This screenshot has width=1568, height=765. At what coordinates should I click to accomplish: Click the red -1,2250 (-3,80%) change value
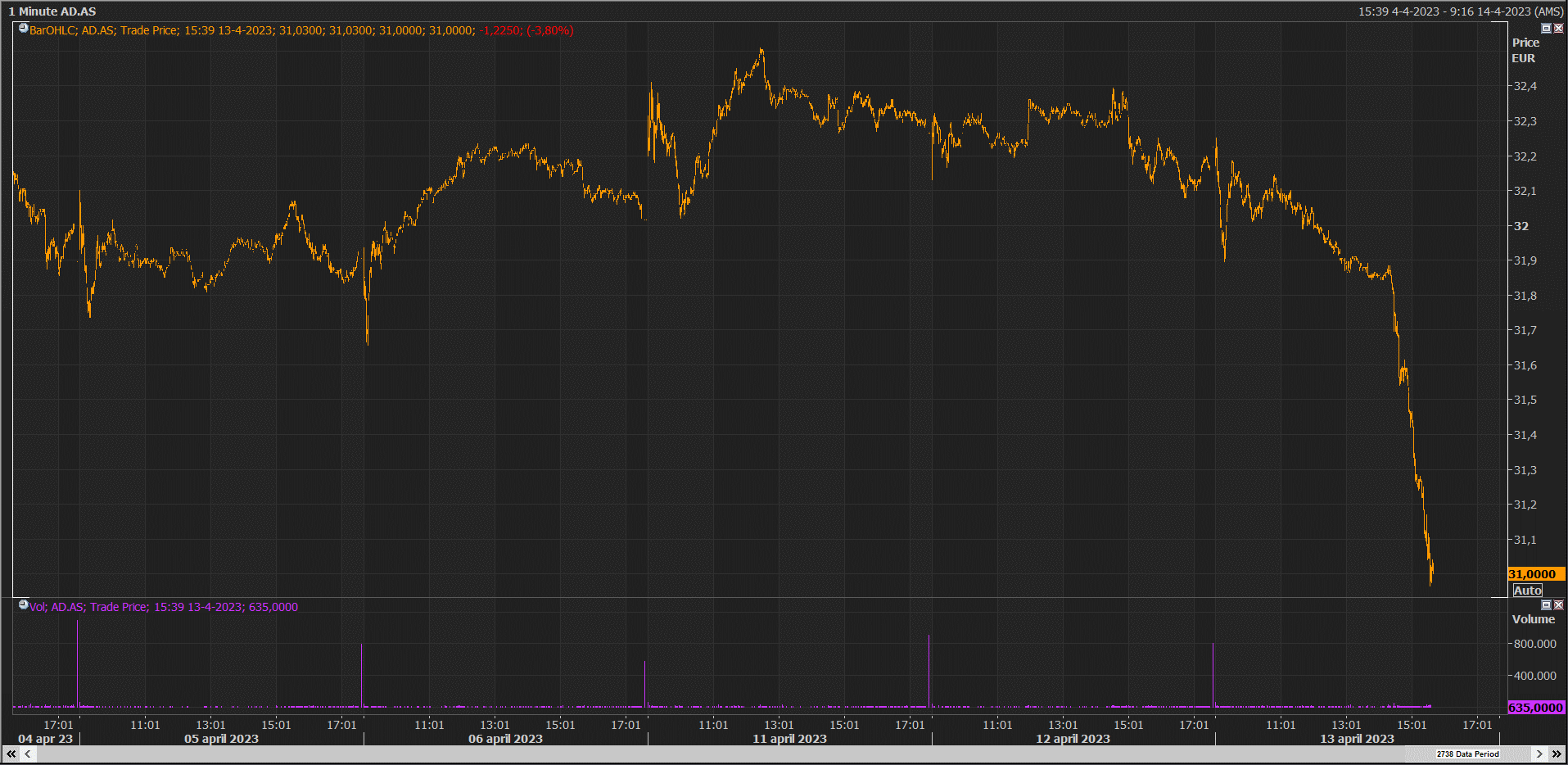pos(526,30)
